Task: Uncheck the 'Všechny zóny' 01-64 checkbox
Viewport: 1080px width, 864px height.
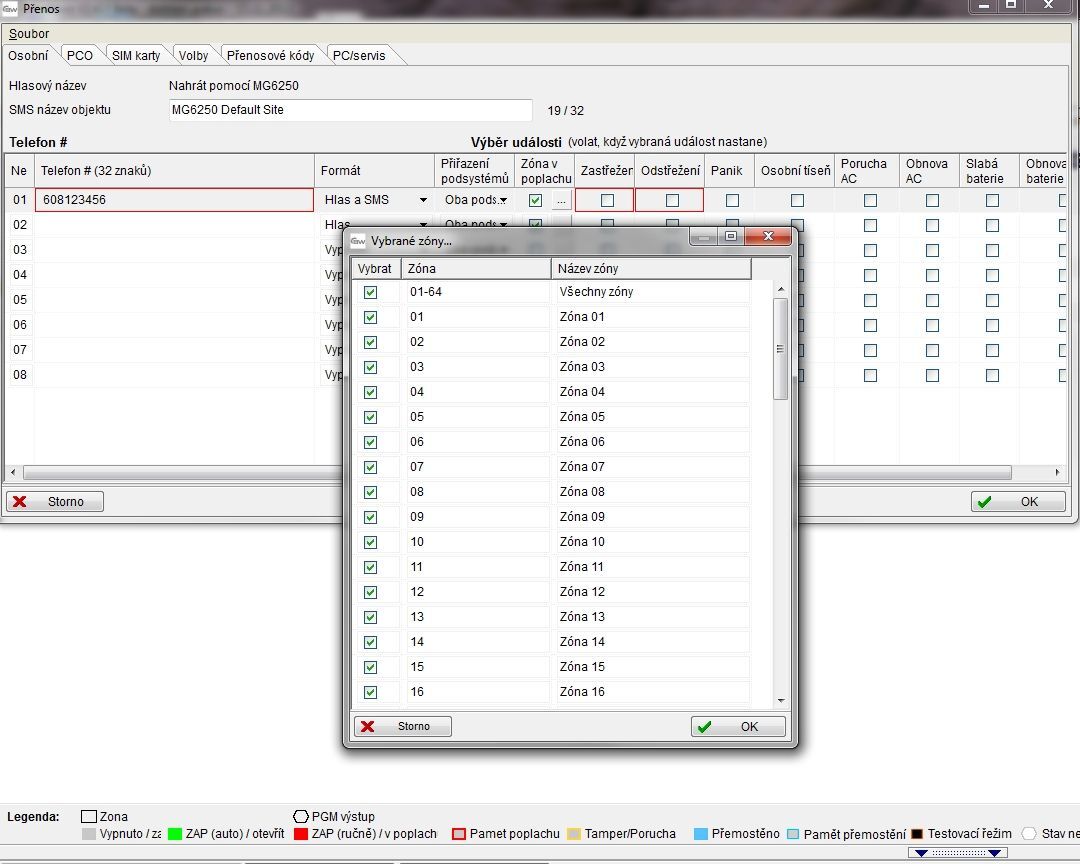Action: pos(370,292)
